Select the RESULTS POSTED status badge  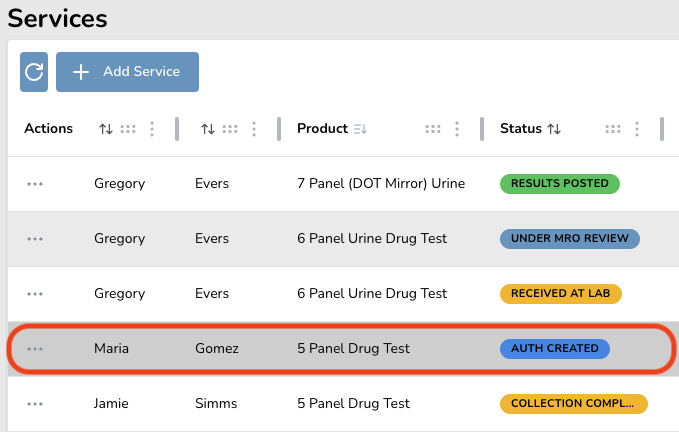click(560, 184)
